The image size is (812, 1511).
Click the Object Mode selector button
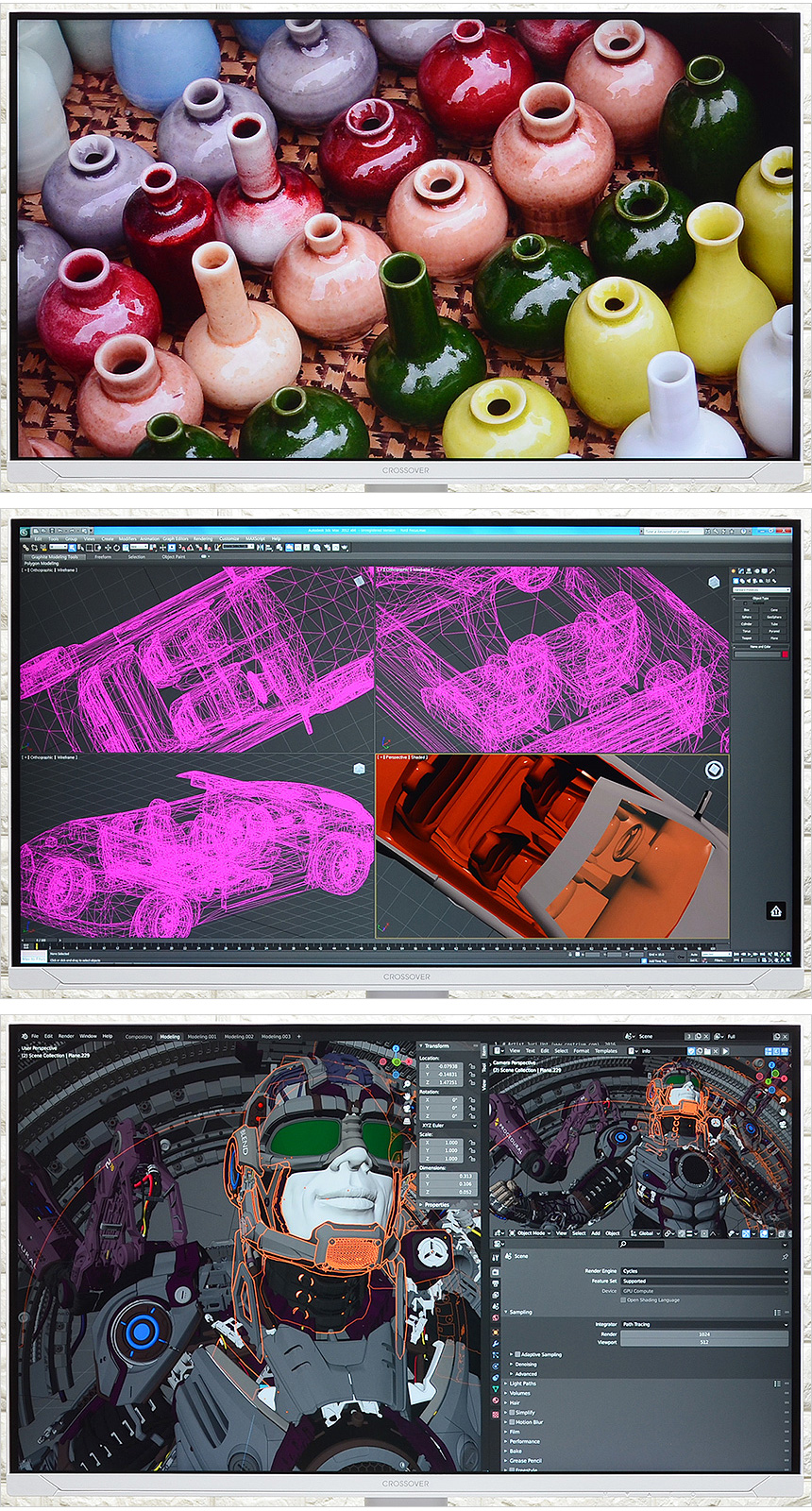pyautogui.click(x=531, y=1232)
